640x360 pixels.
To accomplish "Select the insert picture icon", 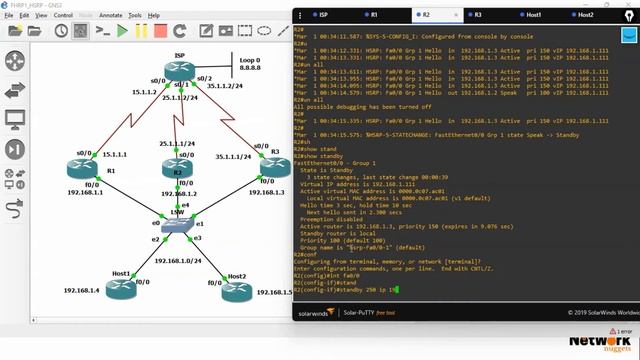I will pos(226,31).
